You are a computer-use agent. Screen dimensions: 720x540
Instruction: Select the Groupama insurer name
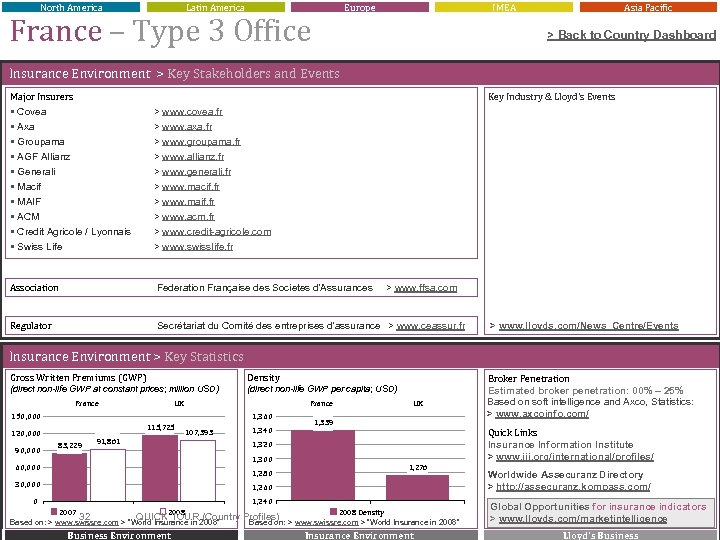point(40,142)
